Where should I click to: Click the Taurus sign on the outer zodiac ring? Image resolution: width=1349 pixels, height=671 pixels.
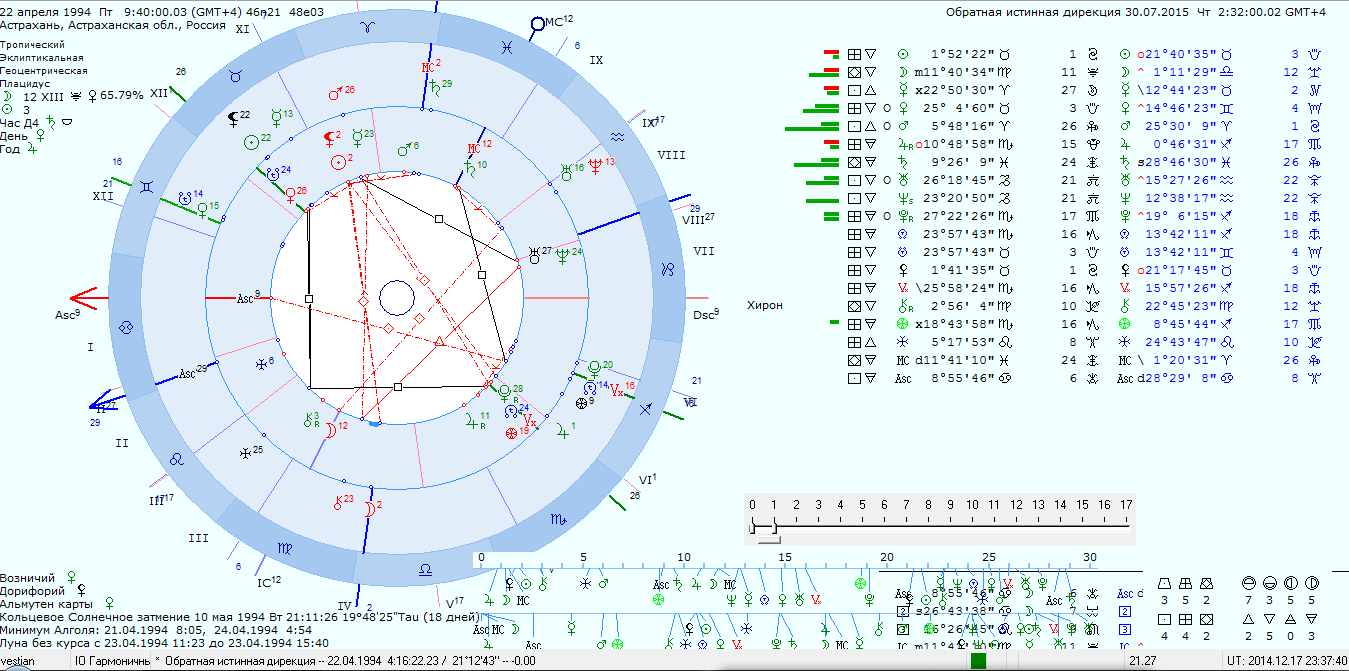[x=236, y=76]
